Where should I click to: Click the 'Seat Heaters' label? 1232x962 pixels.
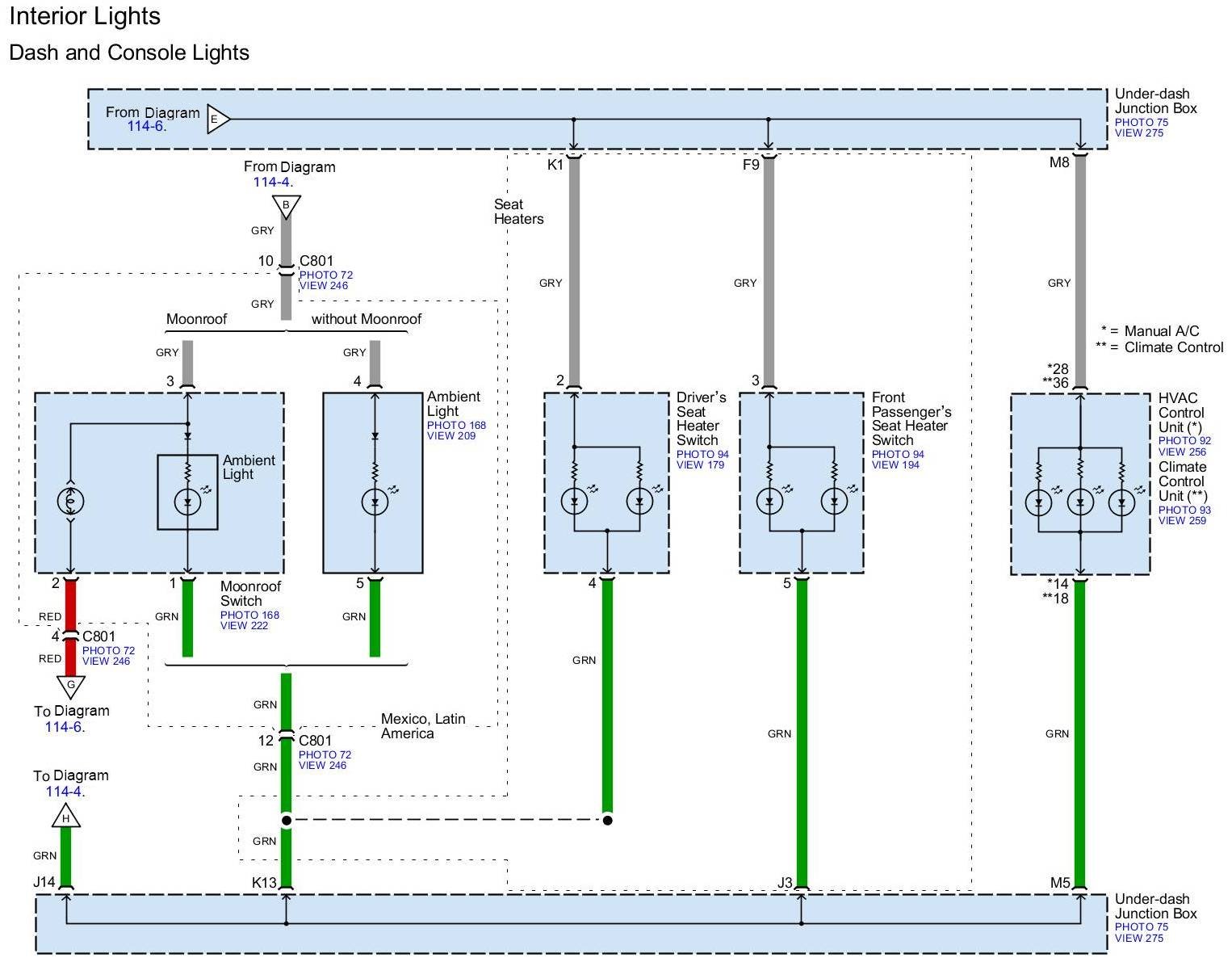[x=519, y=212]
